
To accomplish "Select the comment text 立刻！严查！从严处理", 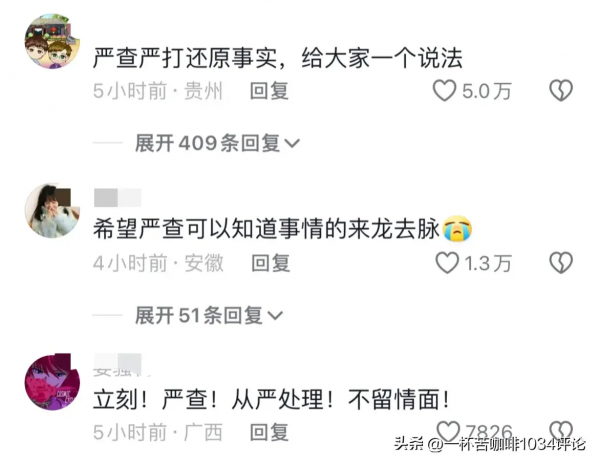I will click(213, 400).
